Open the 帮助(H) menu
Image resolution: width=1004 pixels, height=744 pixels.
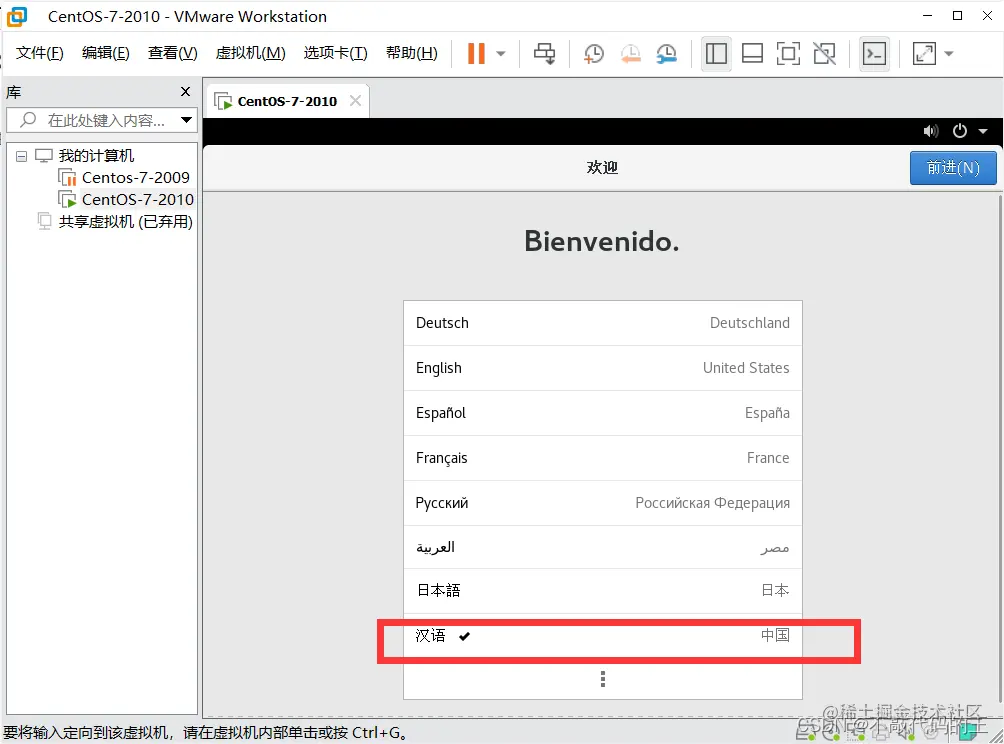(x=412, y=53)
